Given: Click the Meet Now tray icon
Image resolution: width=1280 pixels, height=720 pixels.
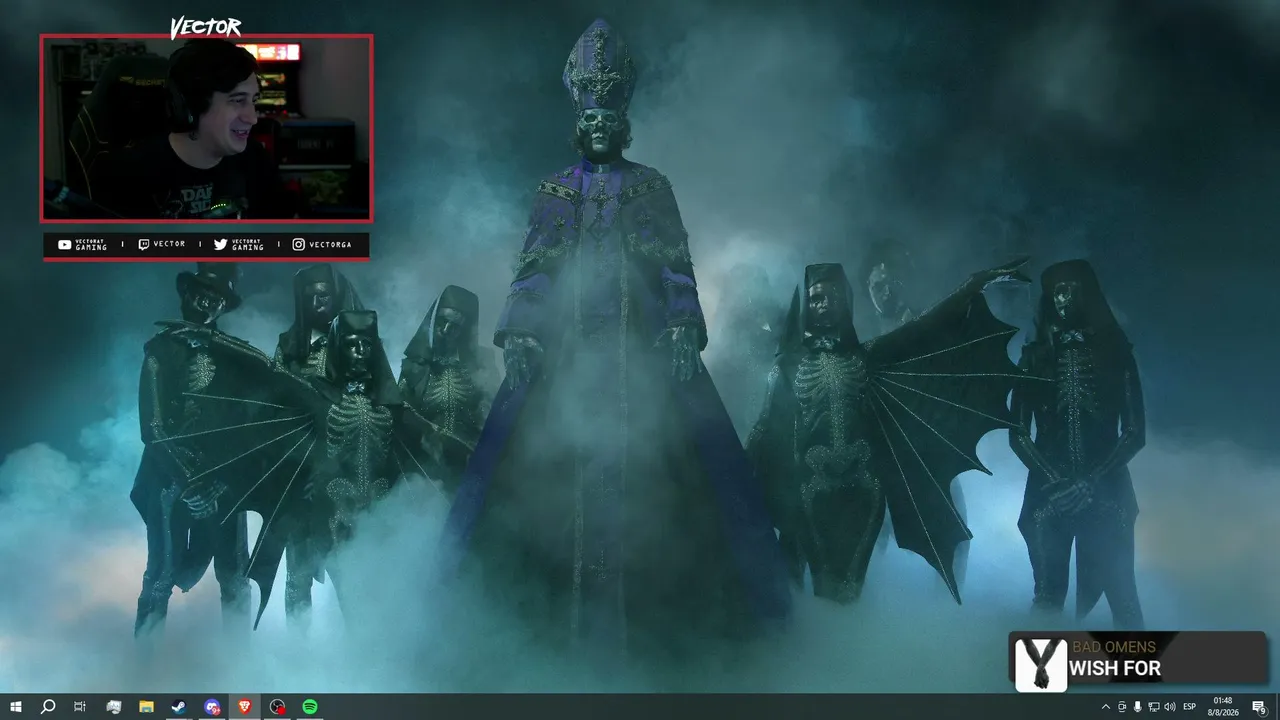Looking at the screenshot, I should click(x=1122, y=707).
